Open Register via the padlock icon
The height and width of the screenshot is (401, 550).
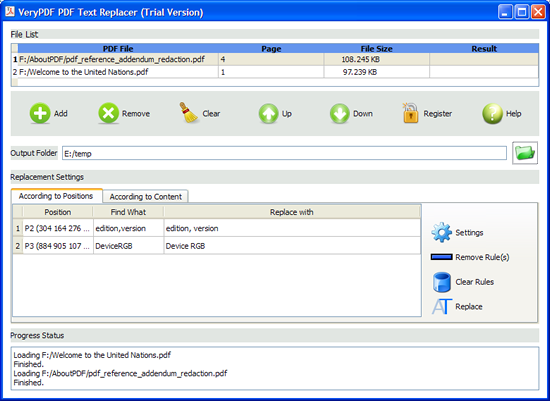(410, 113)
